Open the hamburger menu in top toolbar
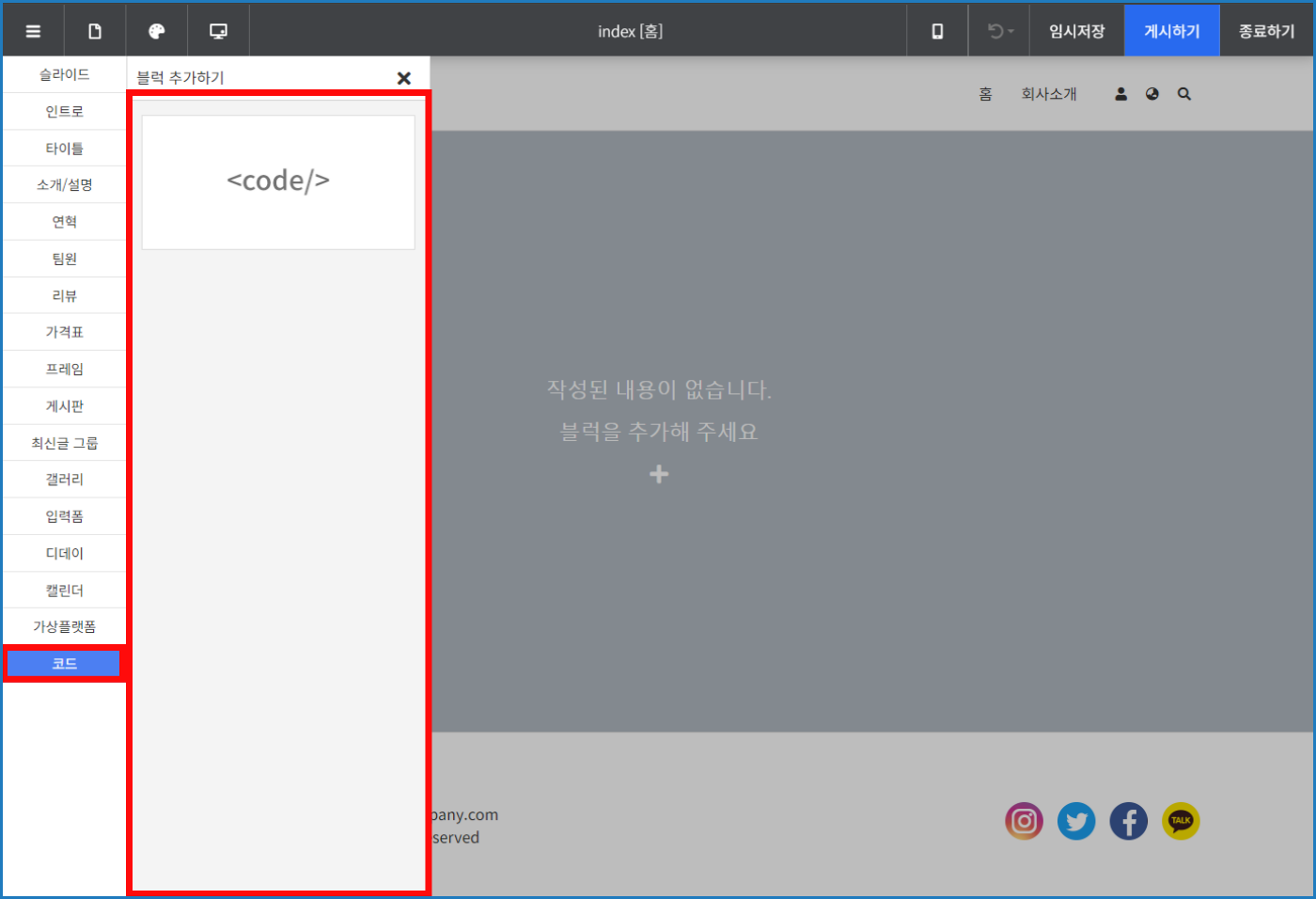The image size is (1316, 899). [x=33, y=30]
